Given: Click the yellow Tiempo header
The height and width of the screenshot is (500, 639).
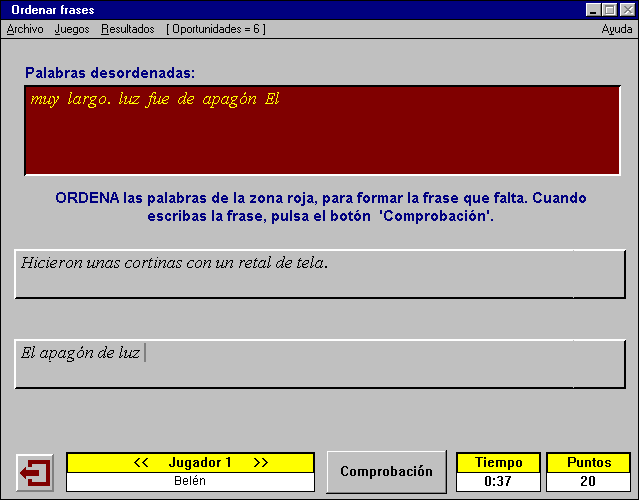Looking at the screenshot, I should [x=498, y=463].
